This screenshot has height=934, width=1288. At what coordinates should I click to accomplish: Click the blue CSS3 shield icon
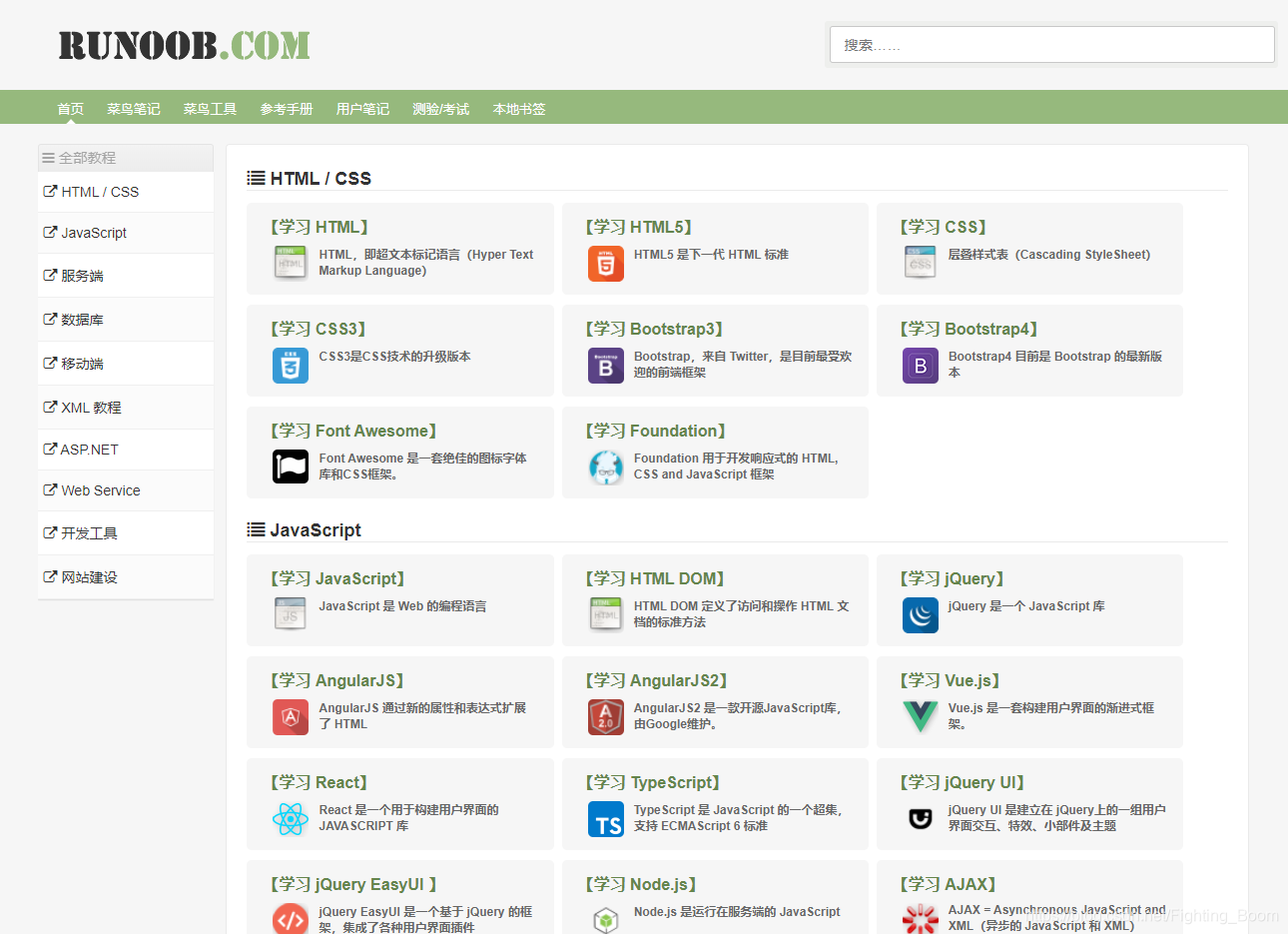(290, 366)
